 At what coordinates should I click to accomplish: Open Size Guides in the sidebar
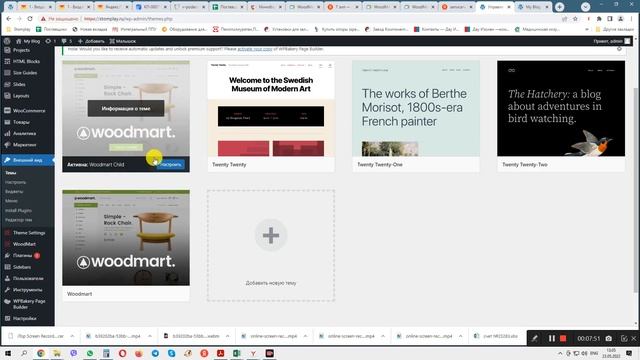point(24,73)
